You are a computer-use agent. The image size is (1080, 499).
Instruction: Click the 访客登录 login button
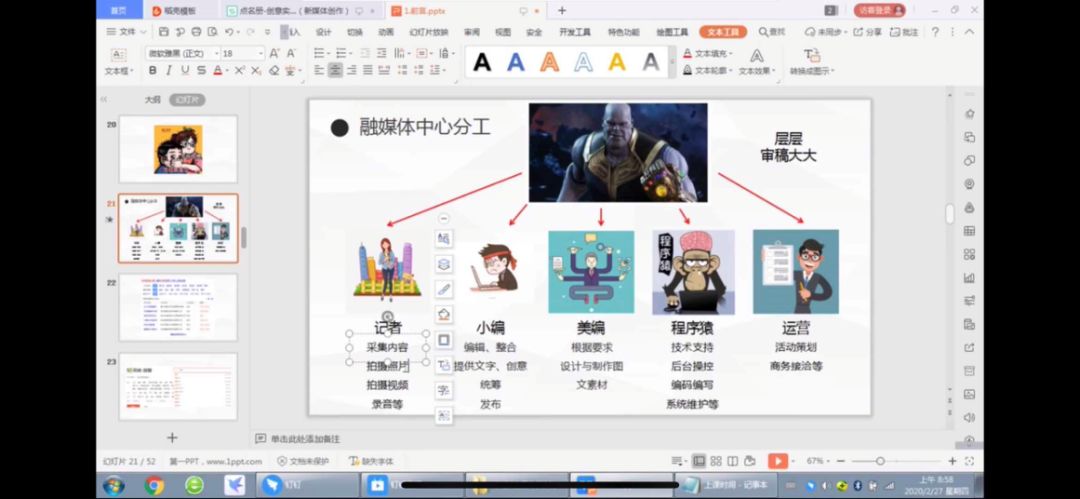880,10
